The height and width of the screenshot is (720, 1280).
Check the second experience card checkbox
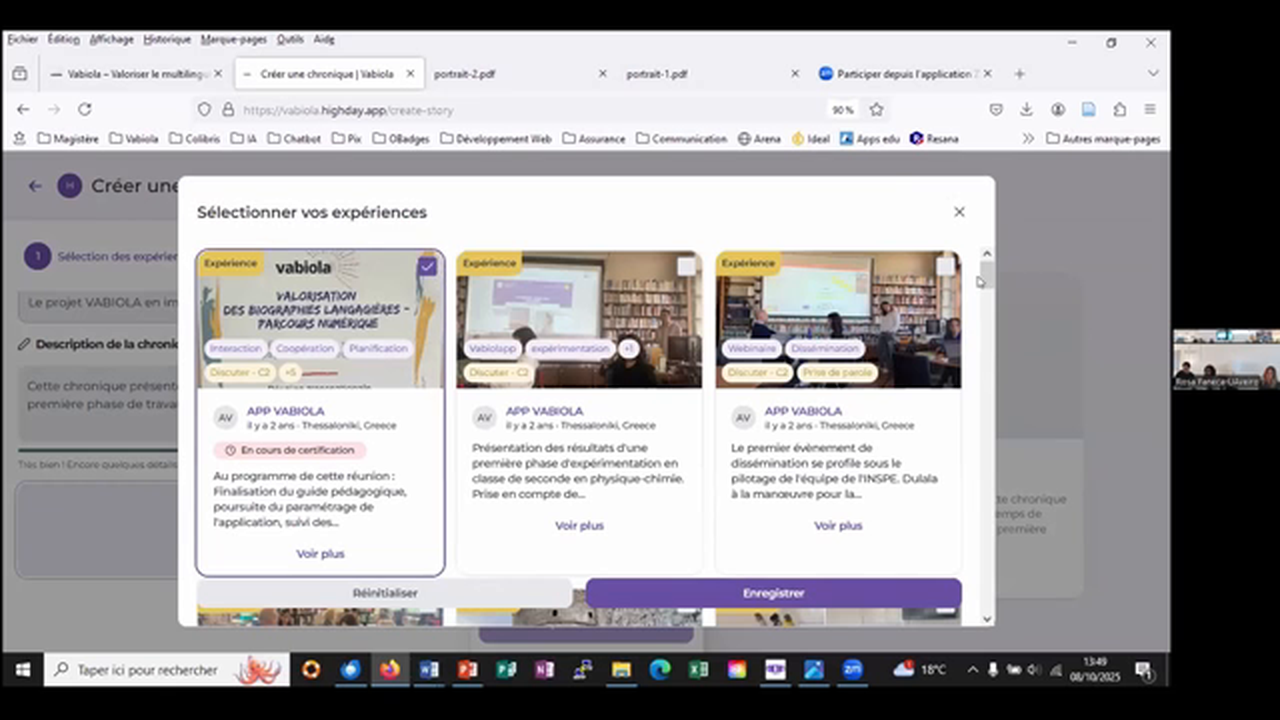pyautogui.click(x=686, y=266)
